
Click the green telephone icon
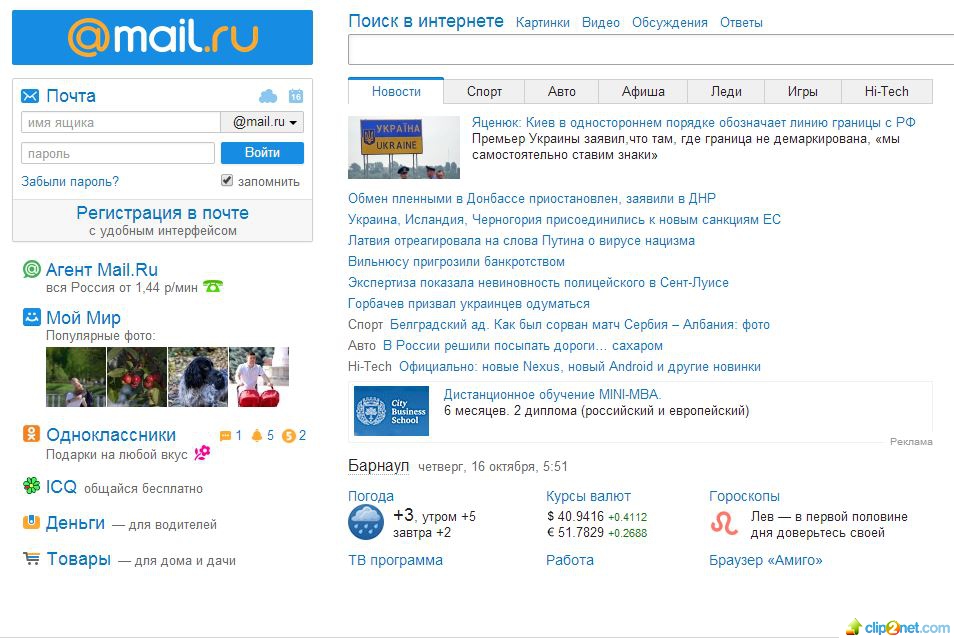[x=213, y=286]
